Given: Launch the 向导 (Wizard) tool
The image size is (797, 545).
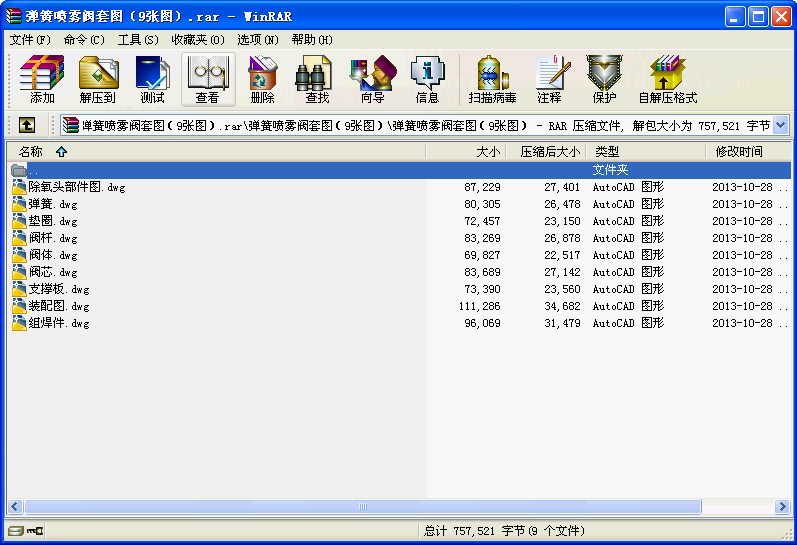Looking at the screenshot, I should pos(372,81).
